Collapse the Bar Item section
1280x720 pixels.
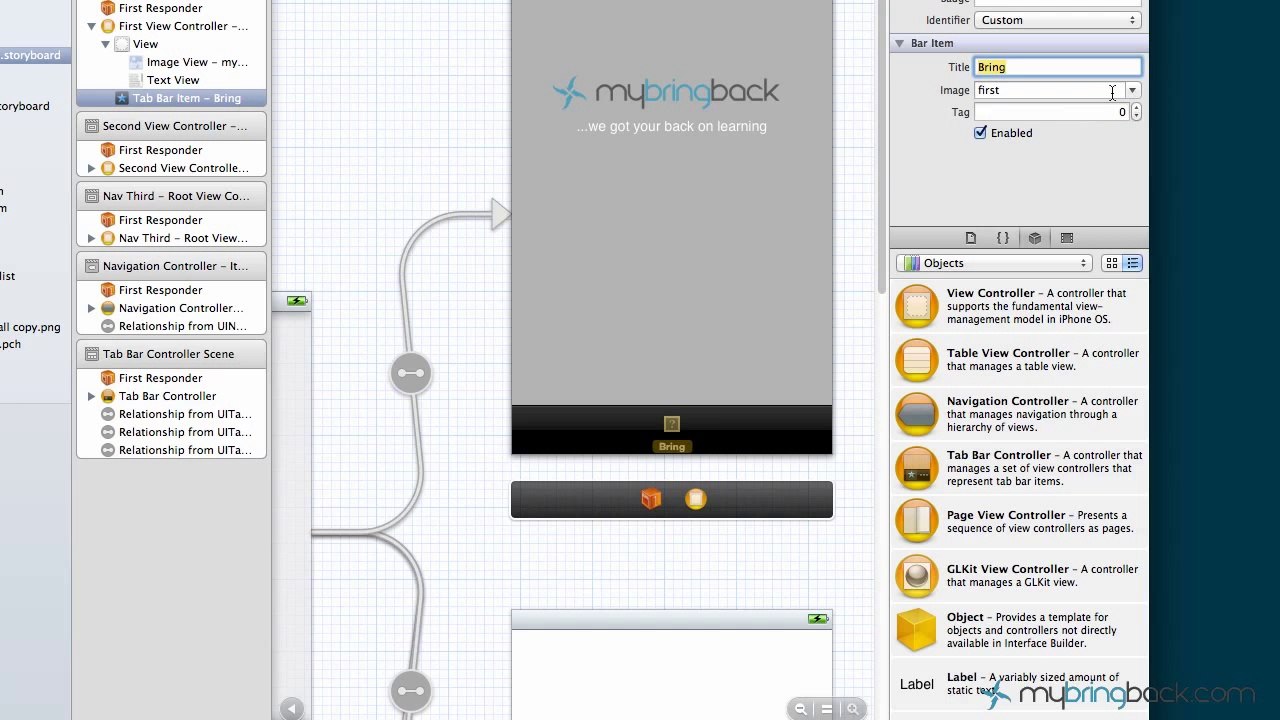click(900, 43)
